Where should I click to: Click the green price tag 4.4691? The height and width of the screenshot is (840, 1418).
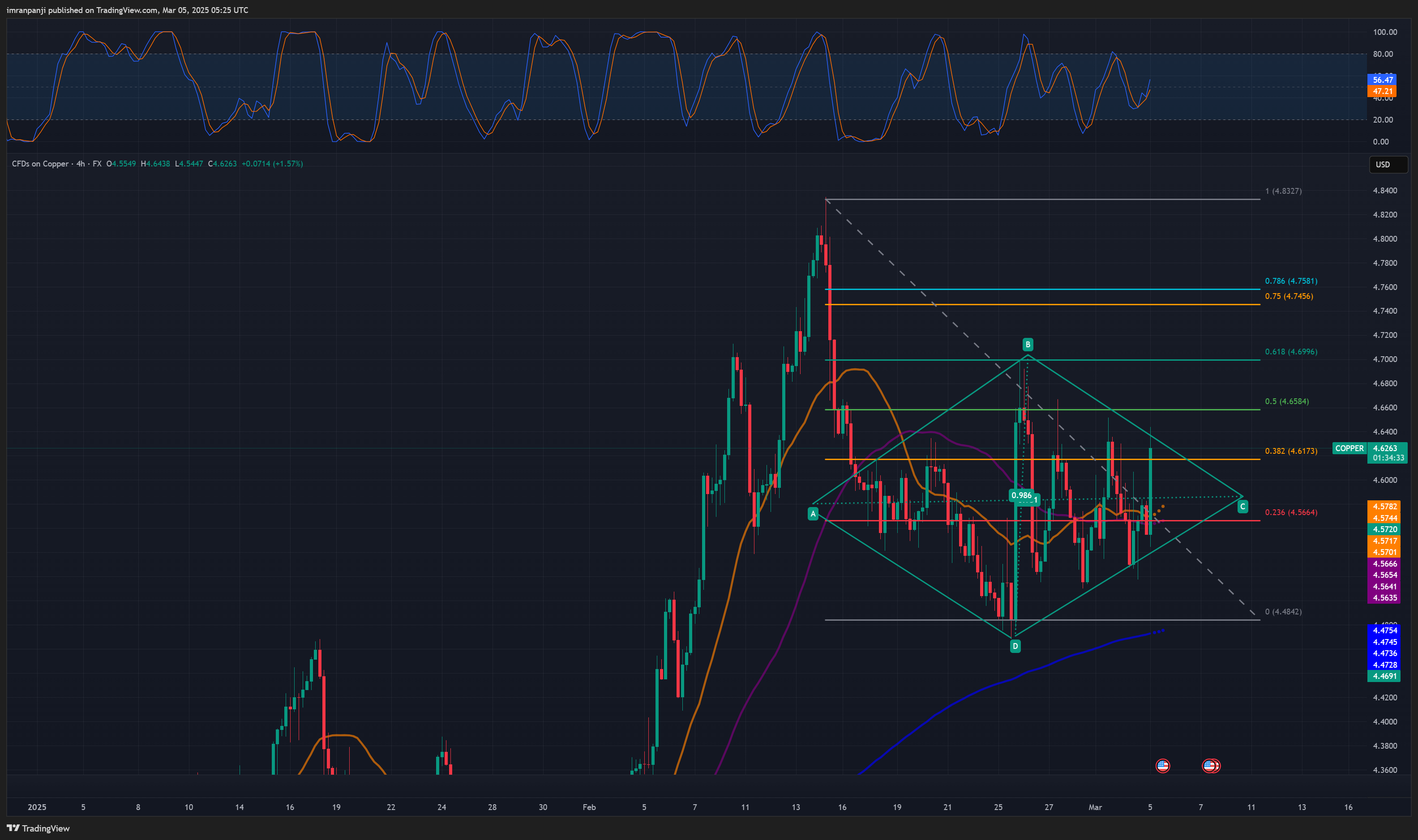(x=1384, y=676)
